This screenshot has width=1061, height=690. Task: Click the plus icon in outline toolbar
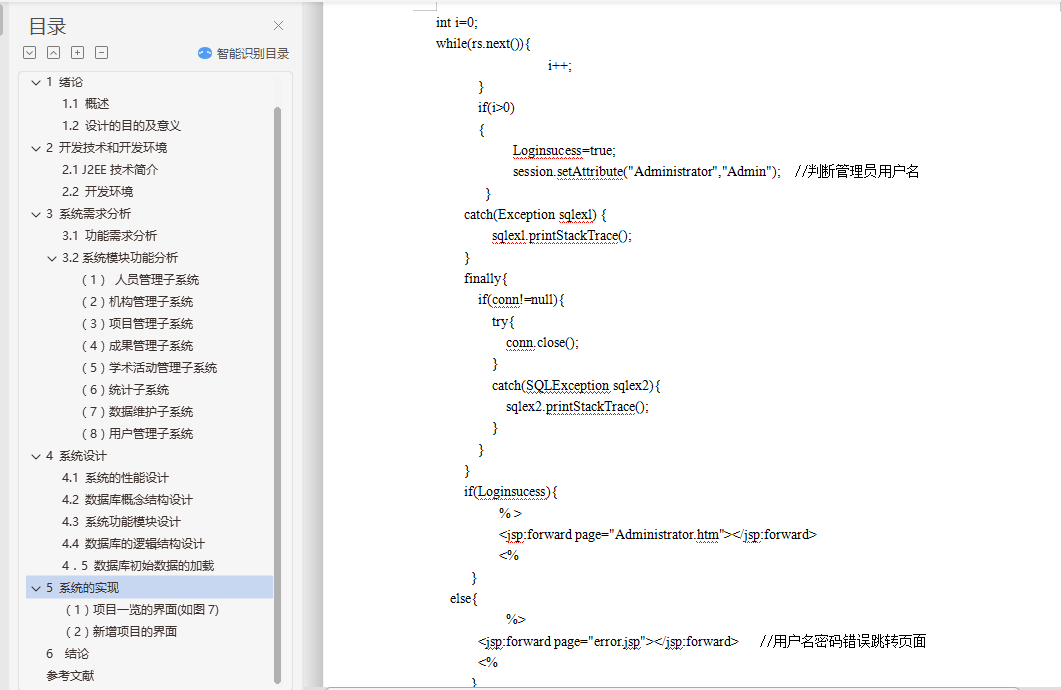[78, 53]
